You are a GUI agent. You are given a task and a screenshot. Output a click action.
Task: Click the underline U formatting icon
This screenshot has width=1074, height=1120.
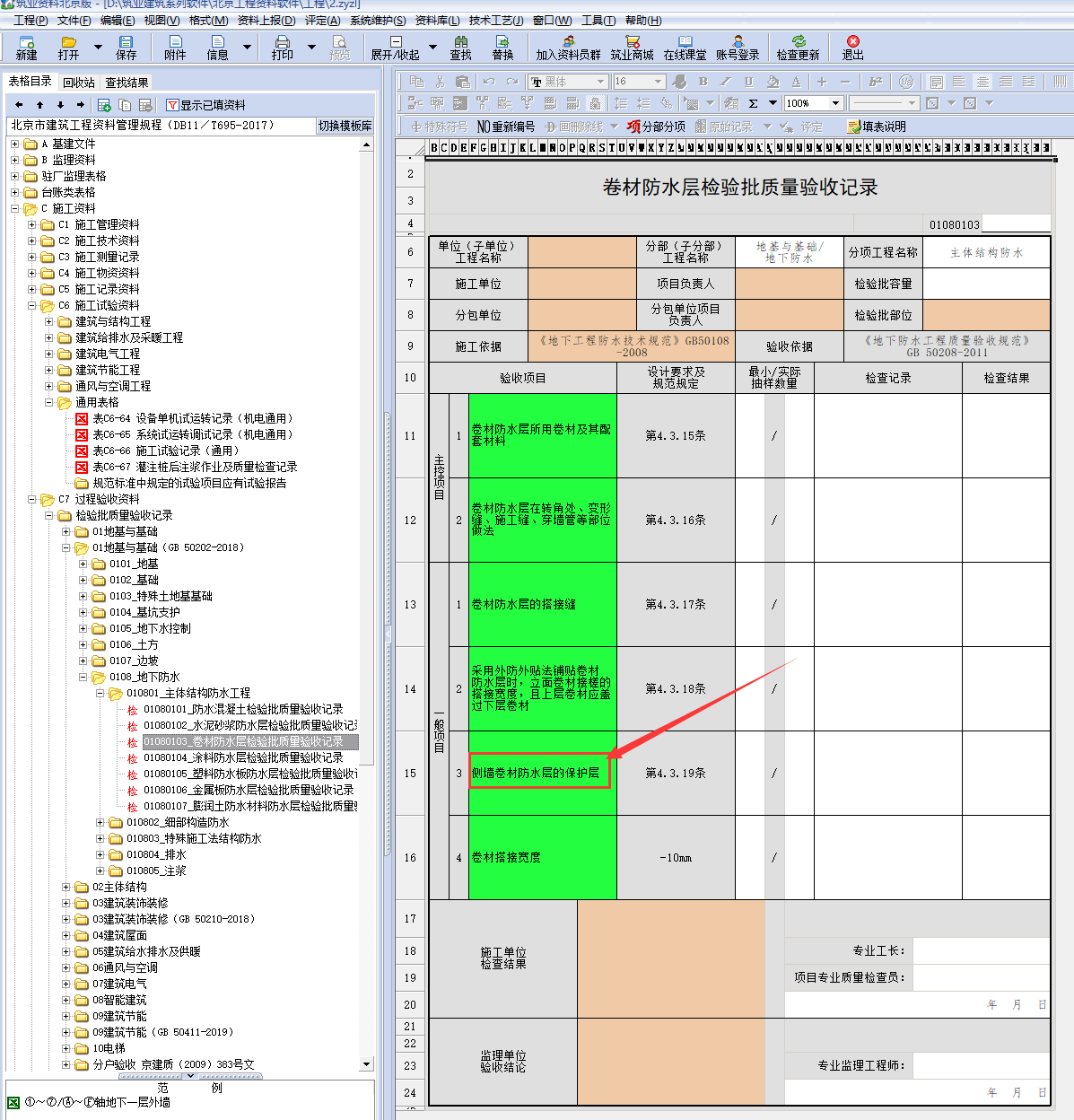click(748, 82)
